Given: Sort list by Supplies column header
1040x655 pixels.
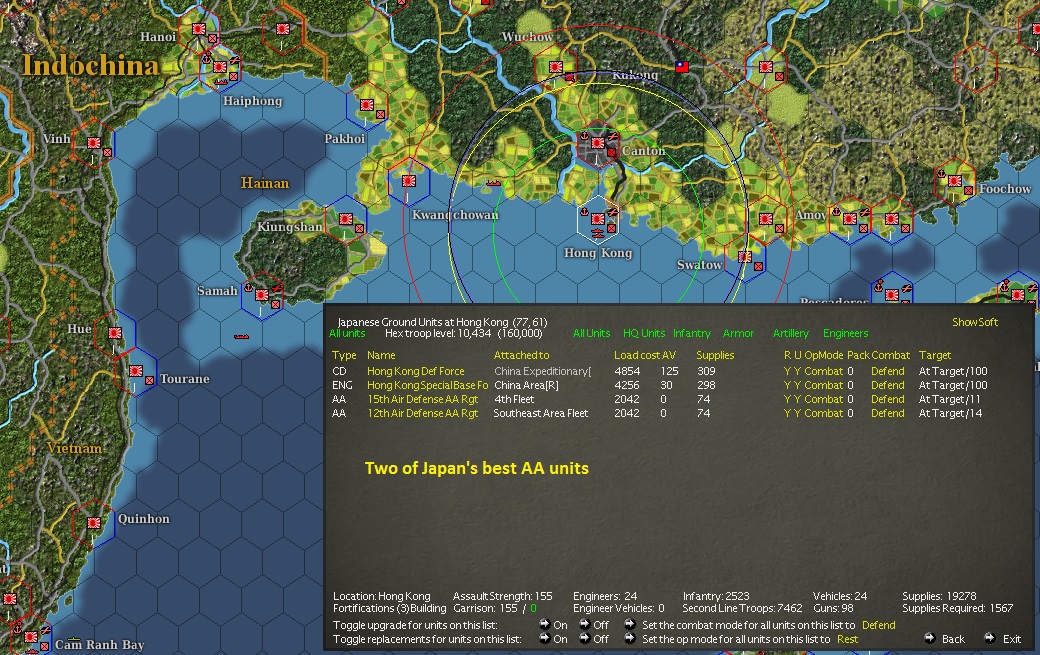Looking at the screenshot, I should click(714, 355).
